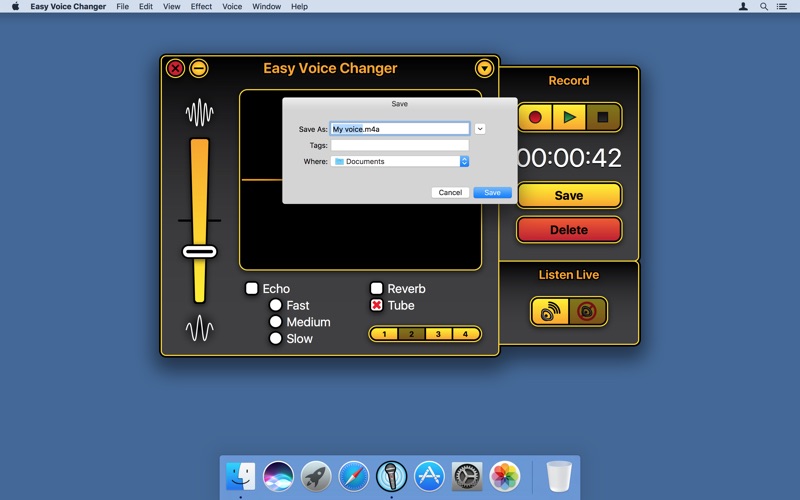This screenshot has width=800, height=500.
Task: Open Photos from the Dock
Action: coord(505,476)
